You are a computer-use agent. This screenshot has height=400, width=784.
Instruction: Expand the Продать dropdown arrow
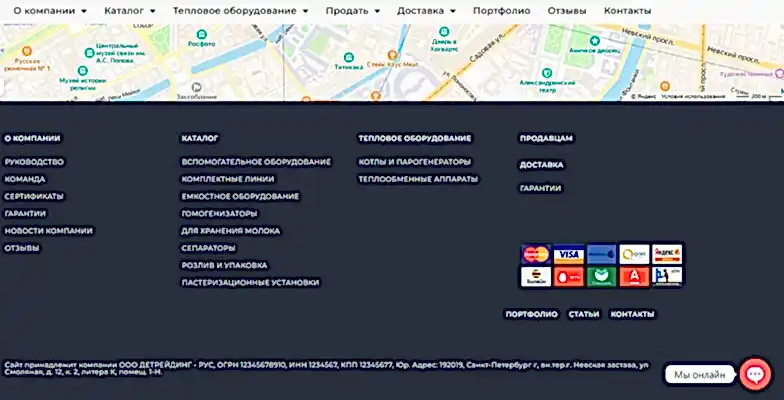click(x=377, y=11)
